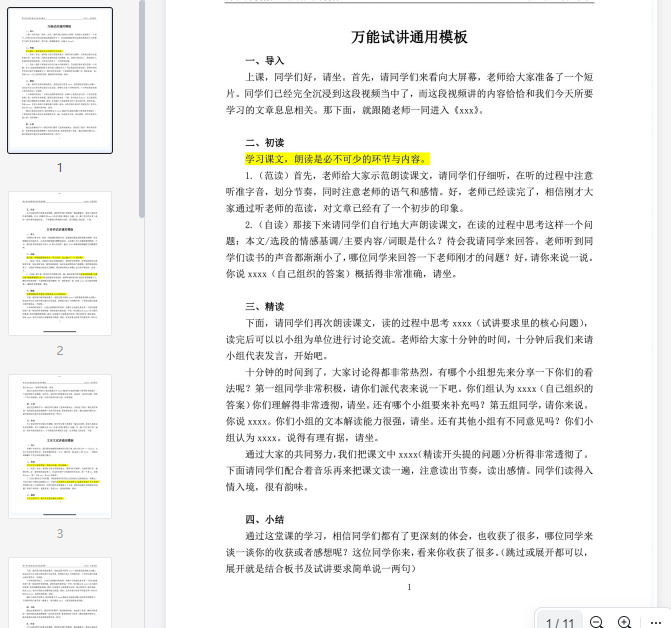The image size is (671, 628).
Task: Click the line starting 下面，请同学们再次朗读课文
Action: click(x=419, y=323)
